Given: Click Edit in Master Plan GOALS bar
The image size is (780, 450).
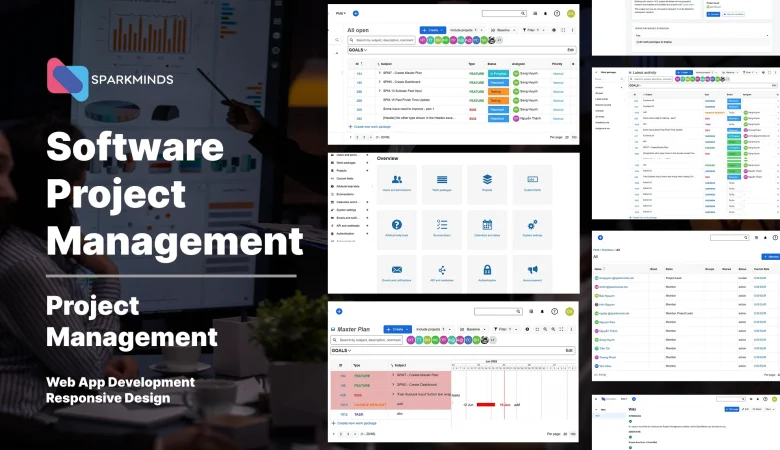Looking at the screenshot, I should (x=569, y=351).
